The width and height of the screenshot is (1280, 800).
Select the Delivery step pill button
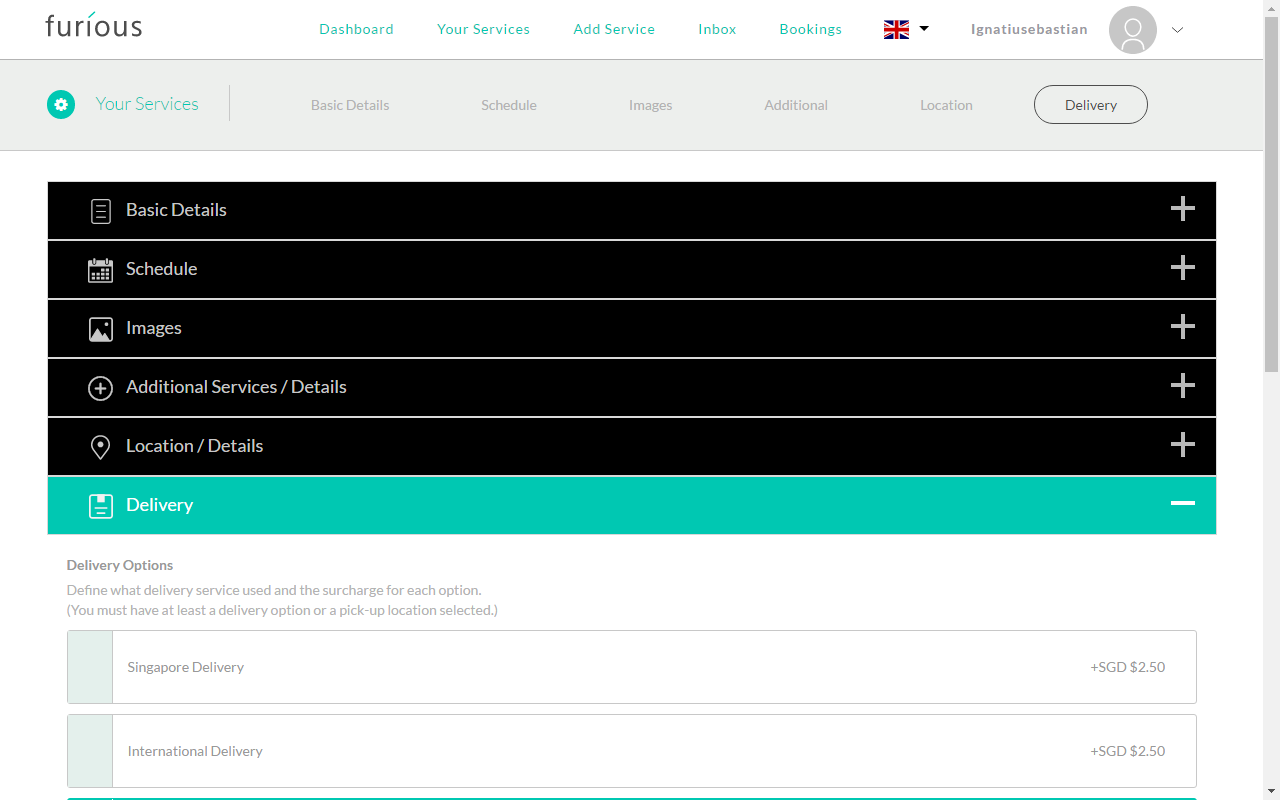(x=1090, y=105)
